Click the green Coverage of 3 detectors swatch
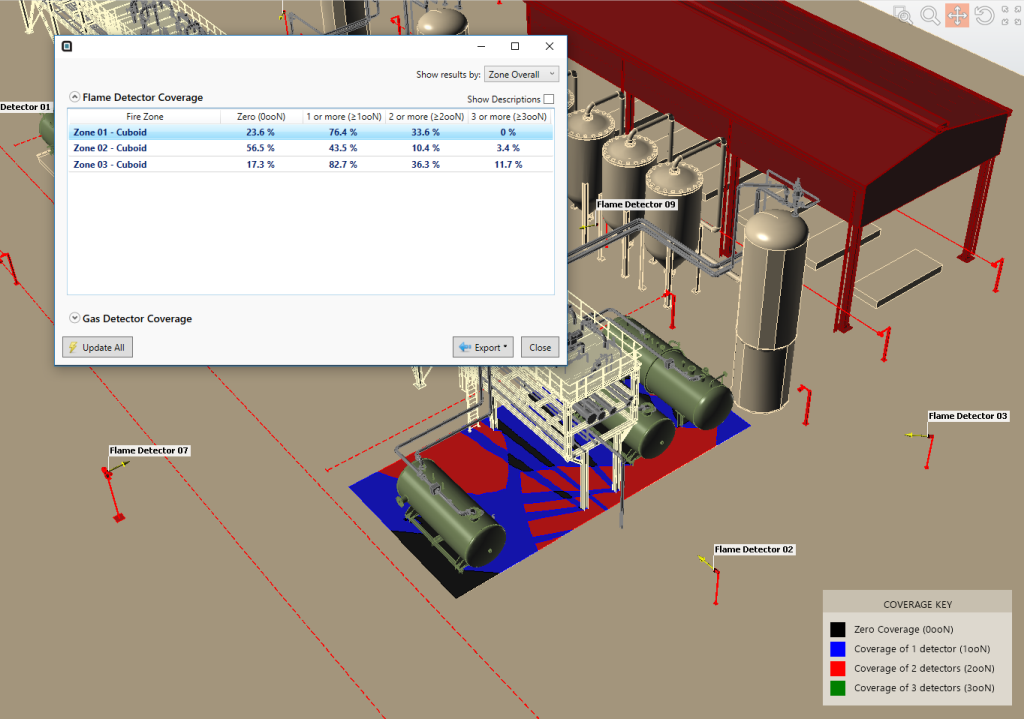 [x=836, y=687]
